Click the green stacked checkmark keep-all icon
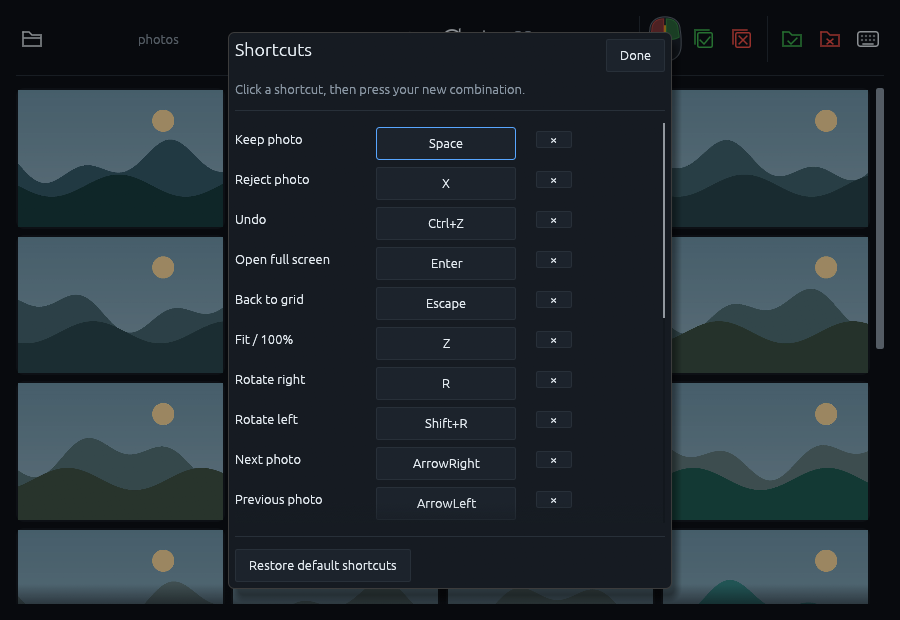The image size is (900, 620). tap(703, 39)
